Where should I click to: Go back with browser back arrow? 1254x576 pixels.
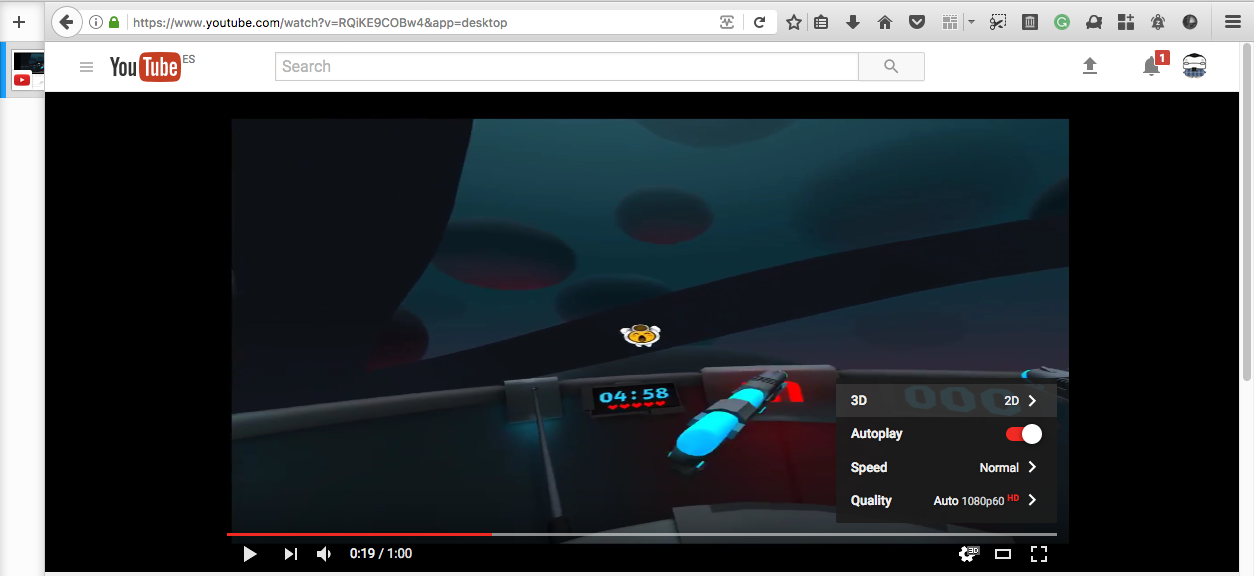coord(66,22)
